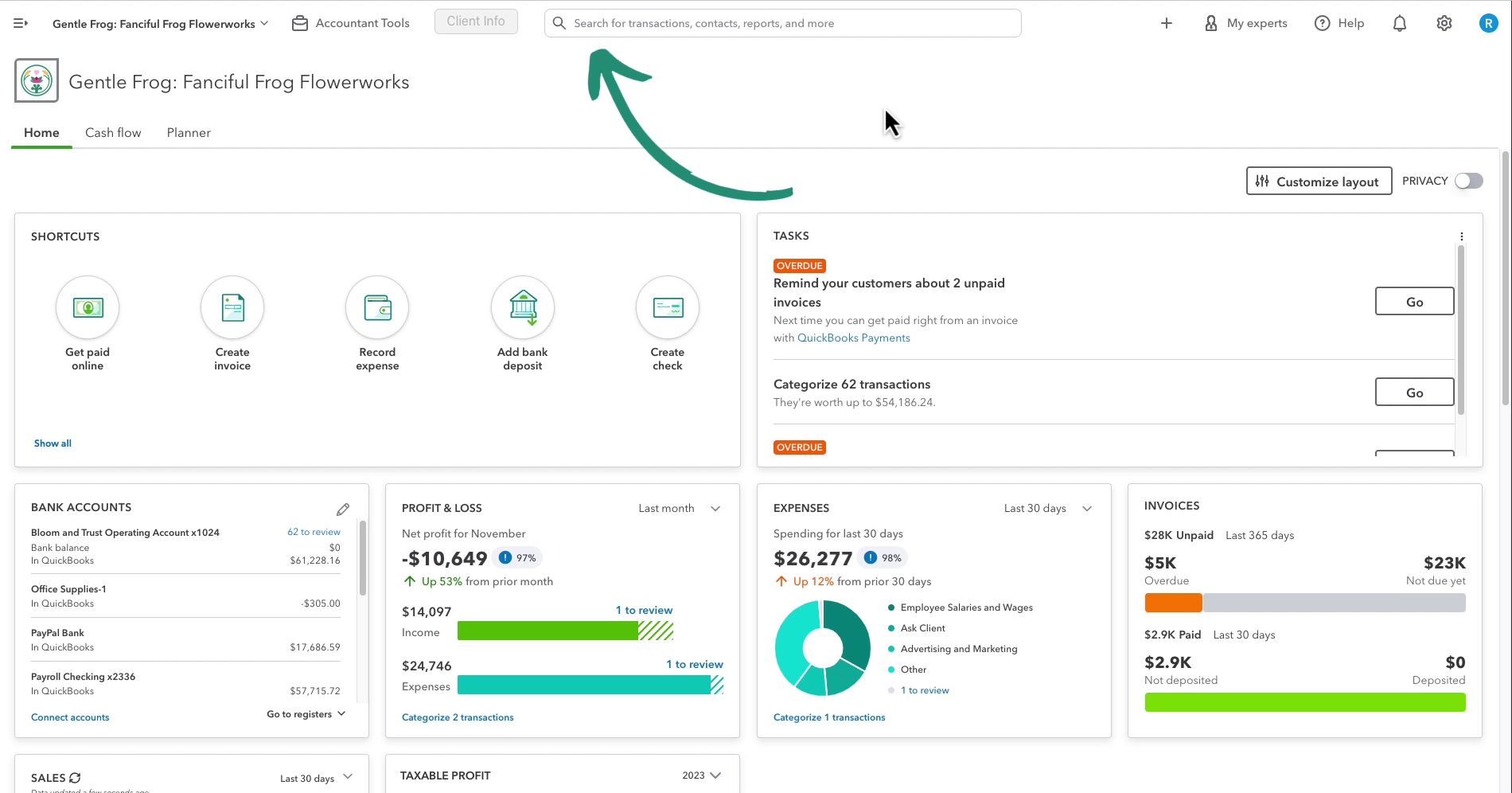This screenshot has width=1512, height=793.
Task: Switch to the Planner tab
Action: point(189,133)
